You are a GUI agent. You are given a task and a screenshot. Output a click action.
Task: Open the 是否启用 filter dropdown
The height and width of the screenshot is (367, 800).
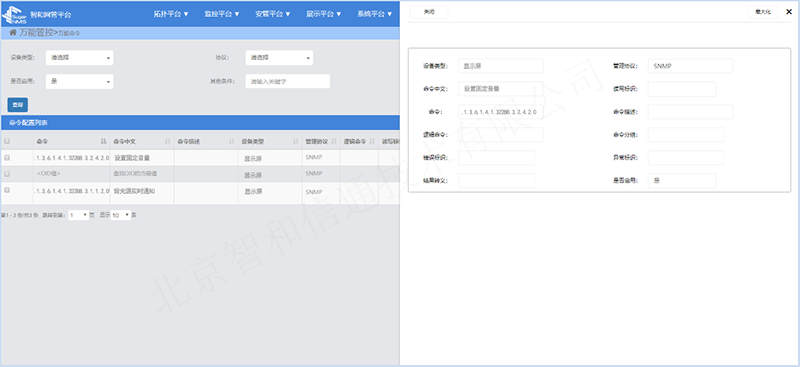tap(80, 81)
